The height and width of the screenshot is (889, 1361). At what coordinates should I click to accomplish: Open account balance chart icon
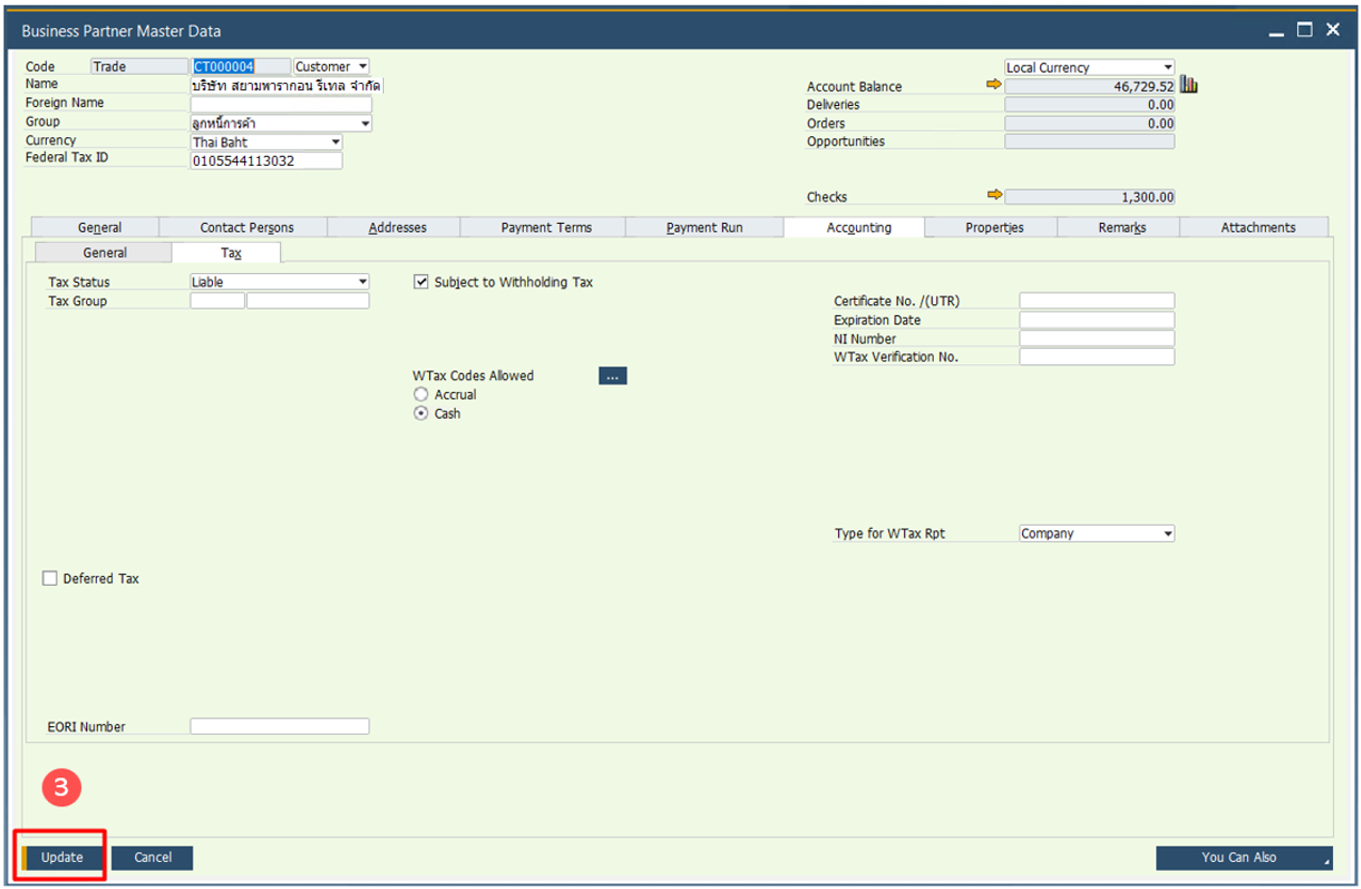coord(1188,86)
